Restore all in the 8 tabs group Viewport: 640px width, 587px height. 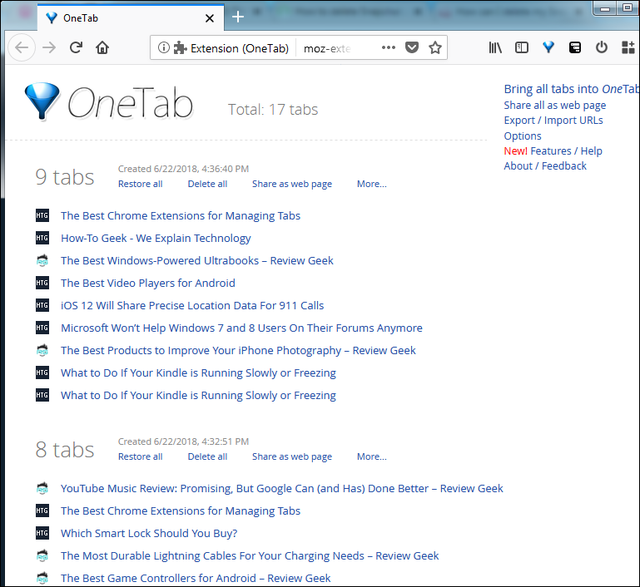pyautogui.click(x=140, y=457)
